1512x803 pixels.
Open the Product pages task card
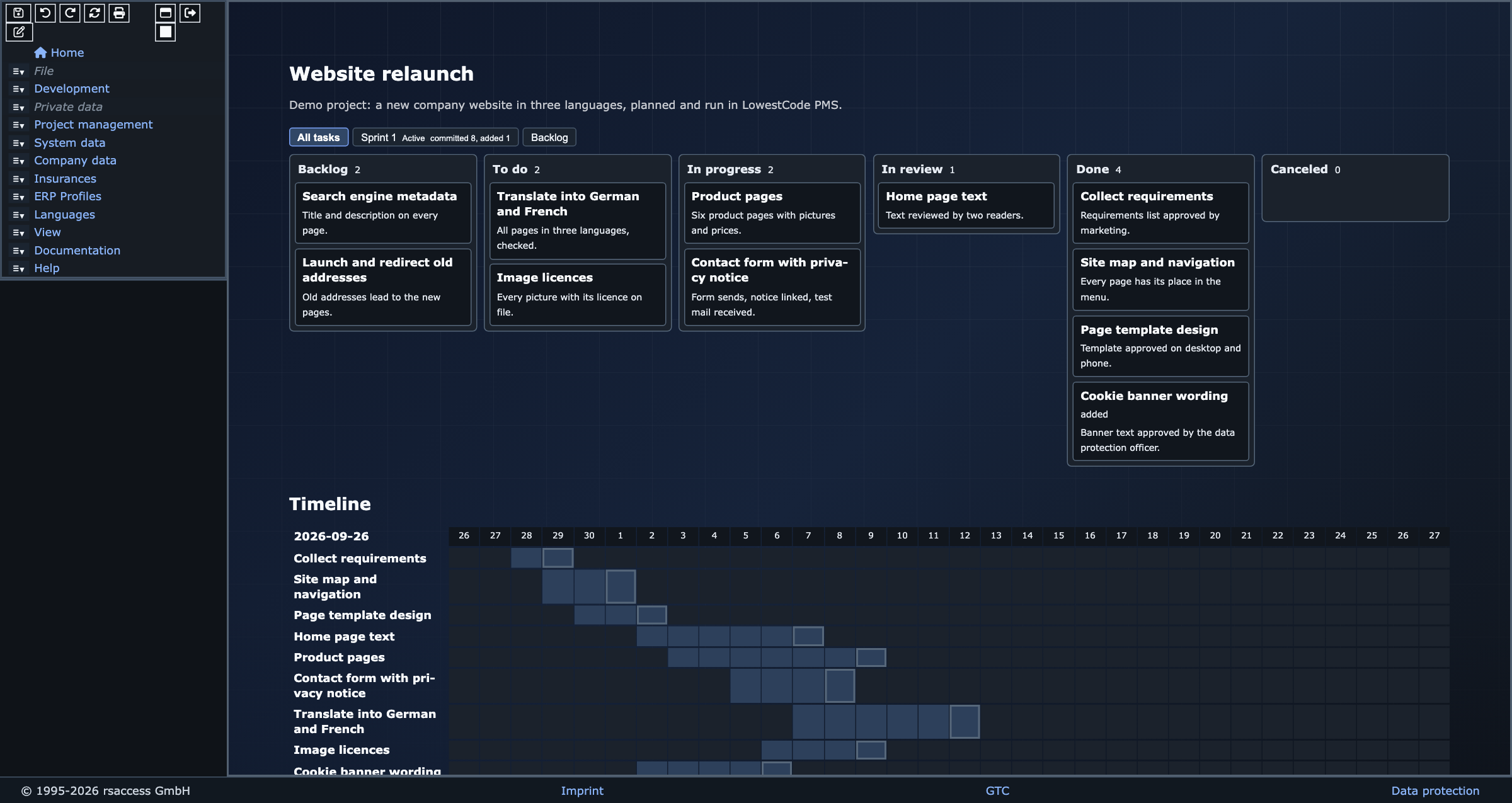(772, 213)
